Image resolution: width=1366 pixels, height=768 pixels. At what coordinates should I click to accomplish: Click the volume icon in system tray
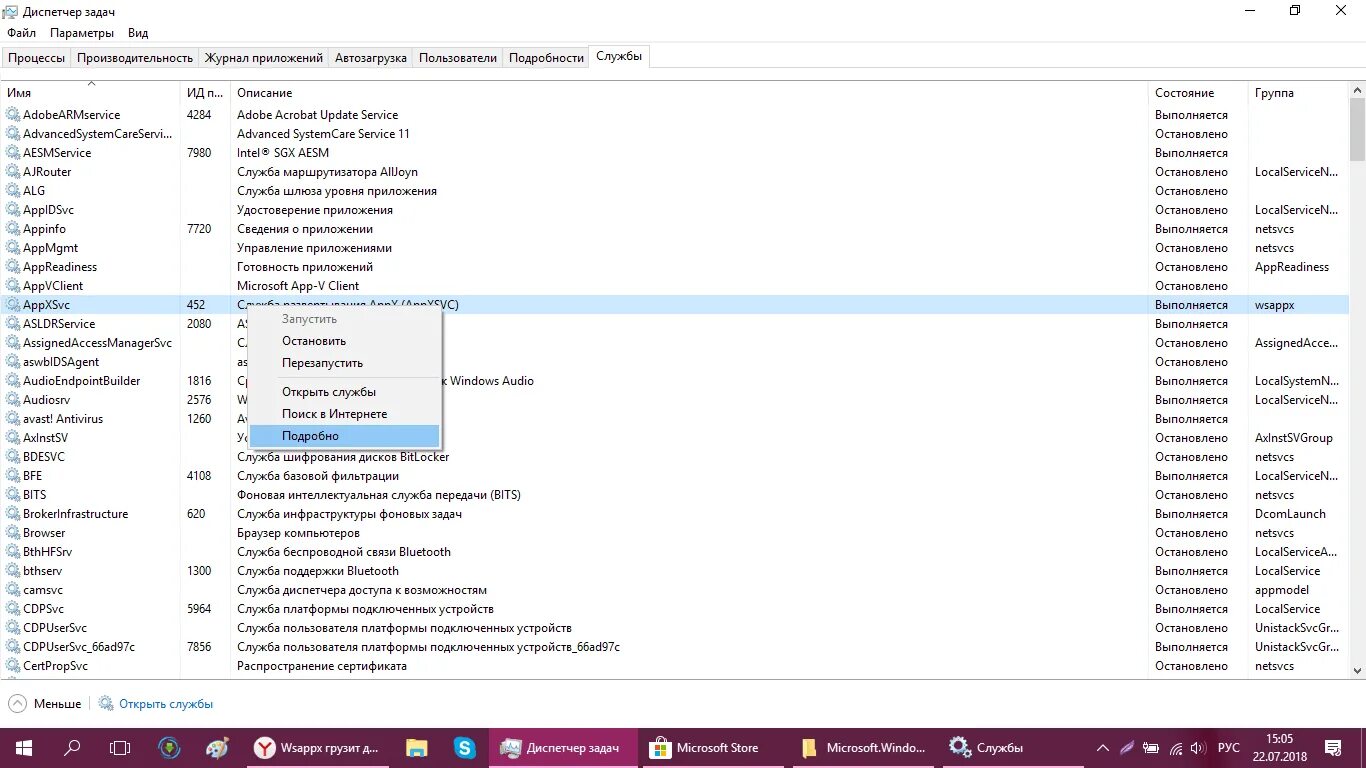(x=1200, y=748)
